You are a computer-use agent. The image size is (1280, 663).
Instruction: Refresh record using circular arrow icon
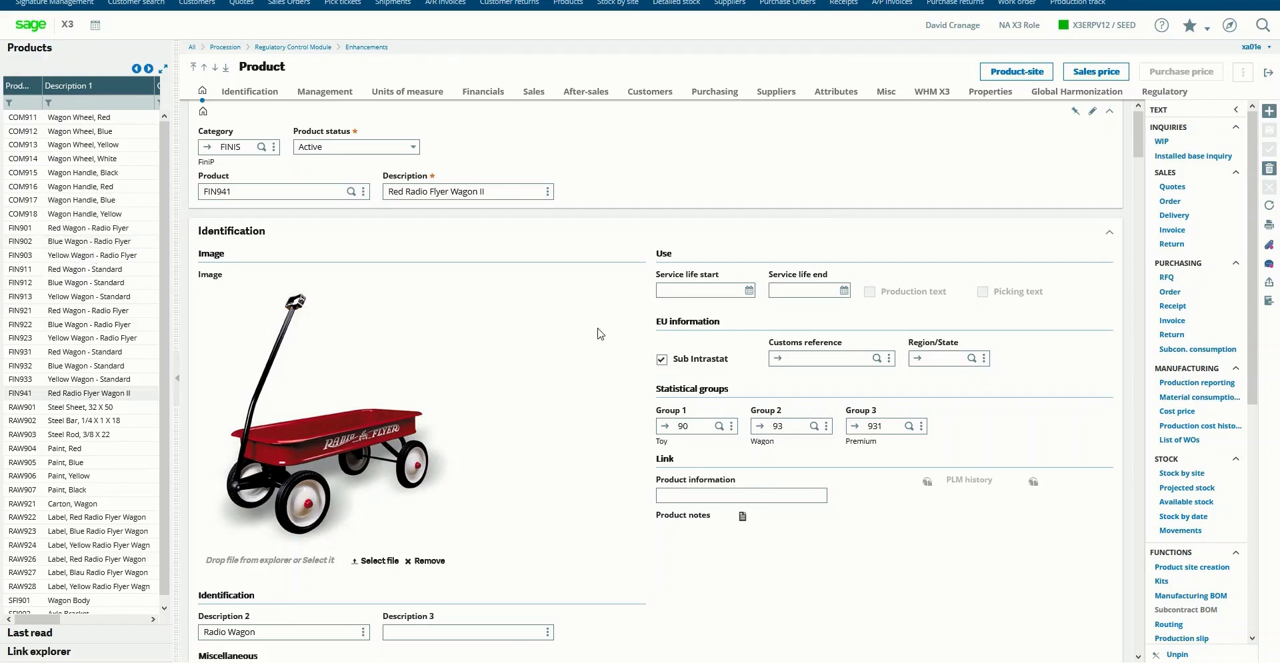1269,205
